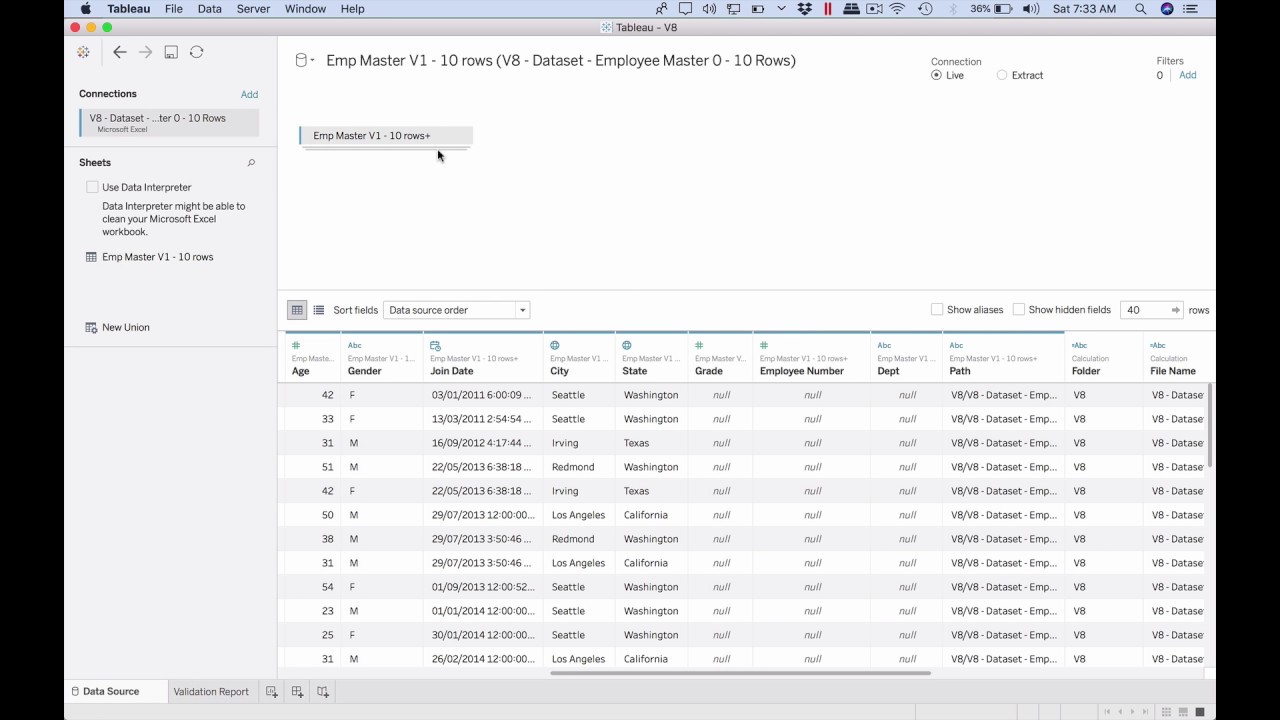
Task: Open the Help menu
Action: pos(353,9)
